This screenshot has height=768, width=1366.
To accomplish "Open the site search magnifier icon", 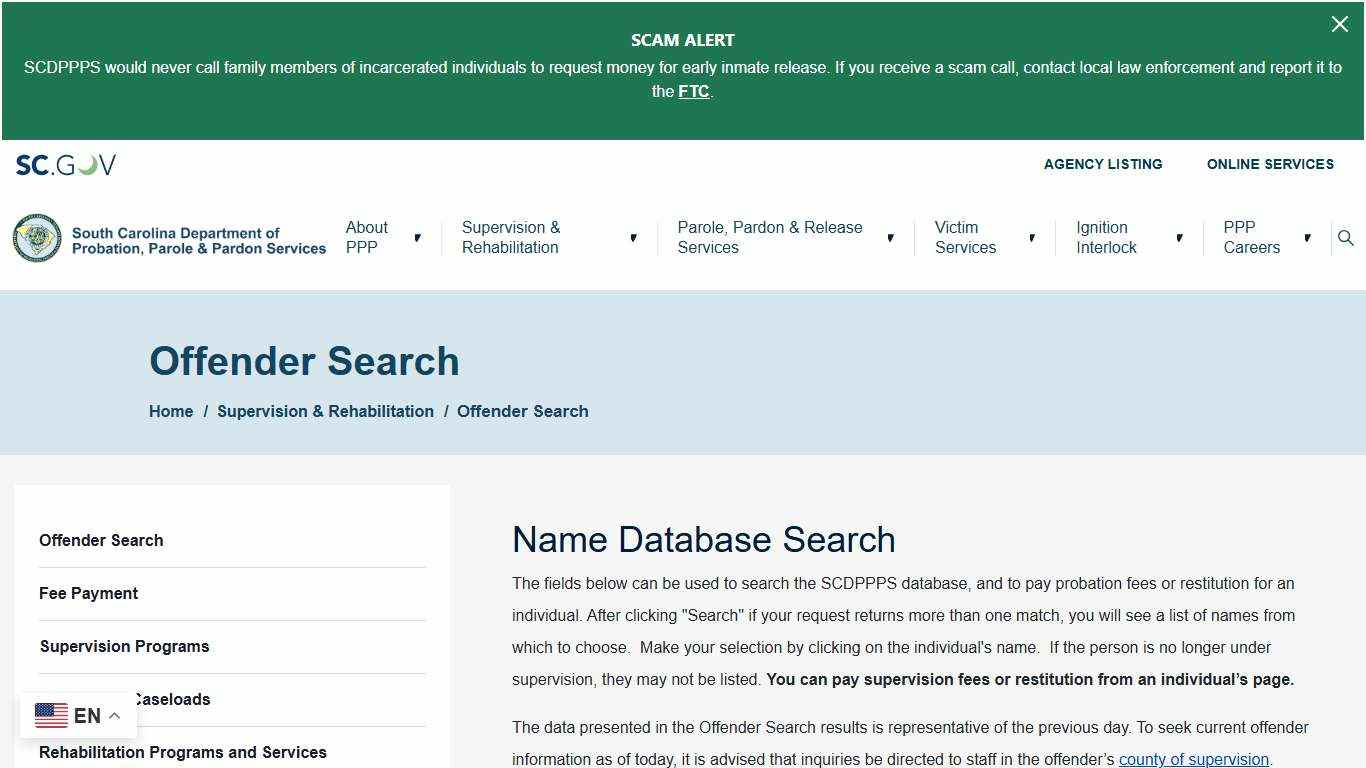I will pos(1345,238).
